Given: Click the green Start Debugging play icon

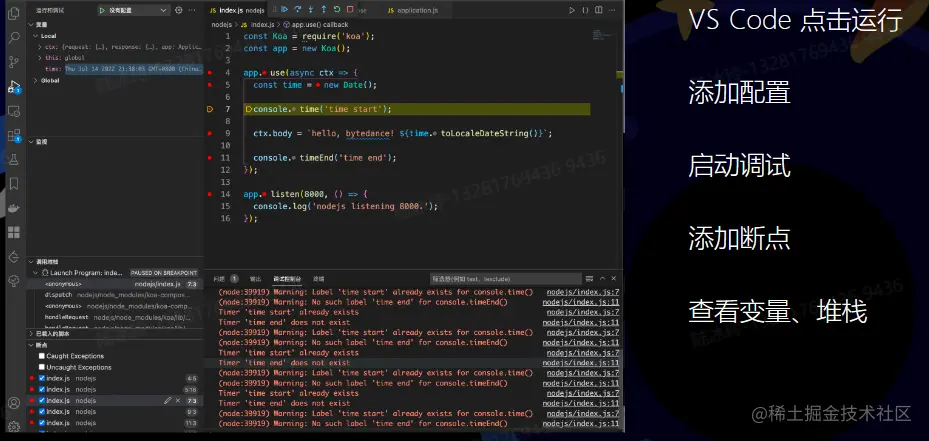Looking at the screenshot, I should point(102,10).
